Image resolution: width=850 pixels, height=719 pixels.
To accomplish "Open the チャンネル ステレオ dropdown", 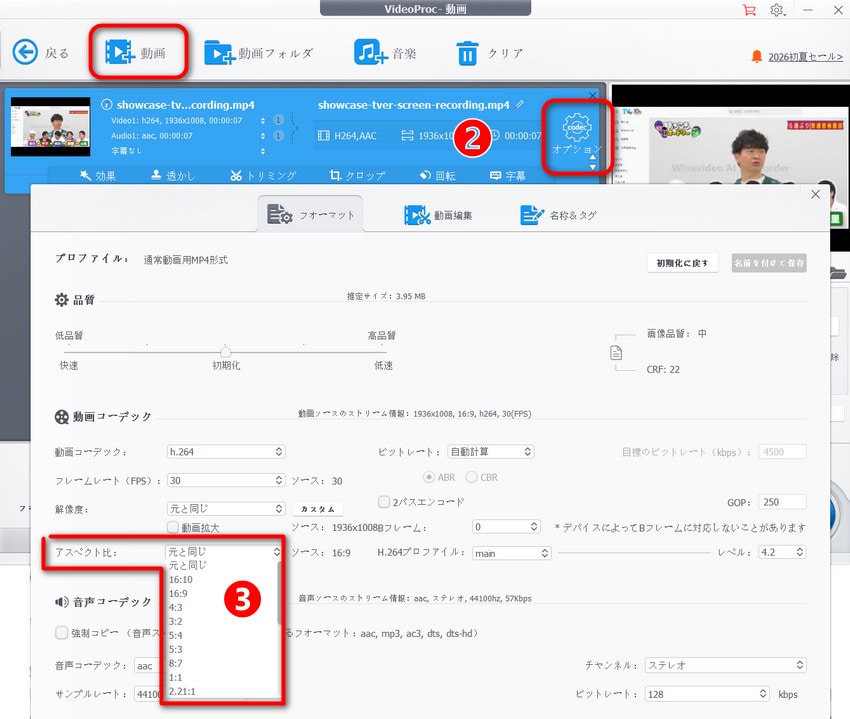I will (725, 665).
